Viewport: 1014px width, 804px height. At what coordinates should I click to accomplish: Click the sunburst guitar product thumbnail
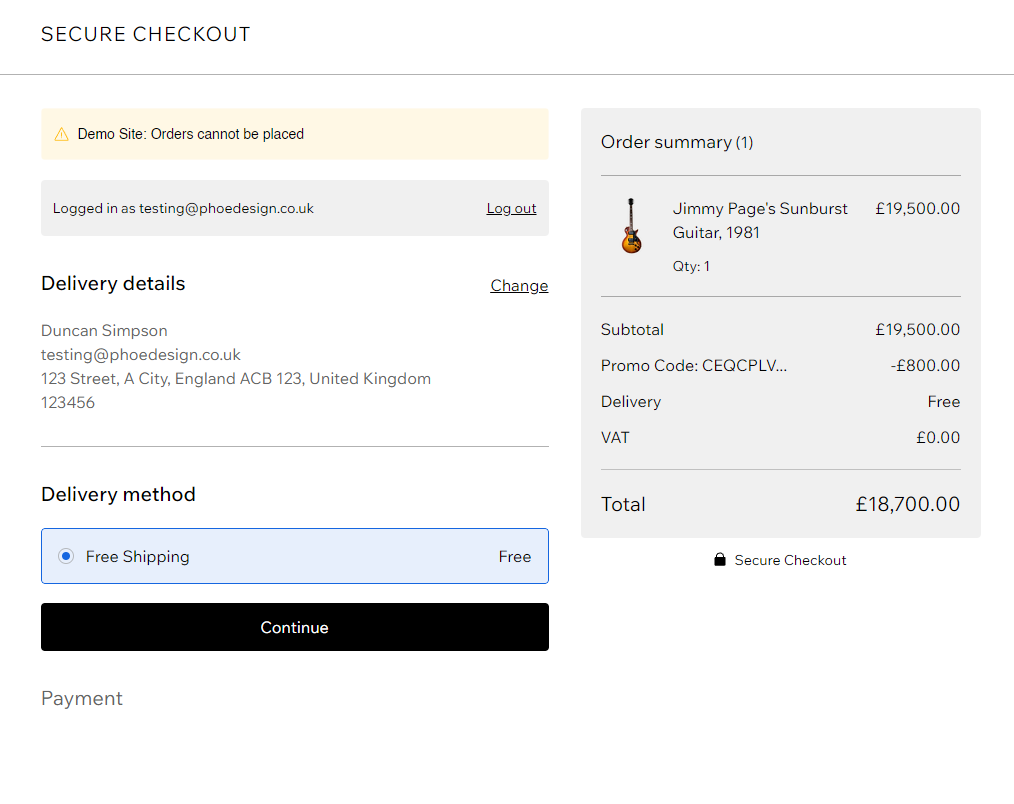click(x=631, y=226)
